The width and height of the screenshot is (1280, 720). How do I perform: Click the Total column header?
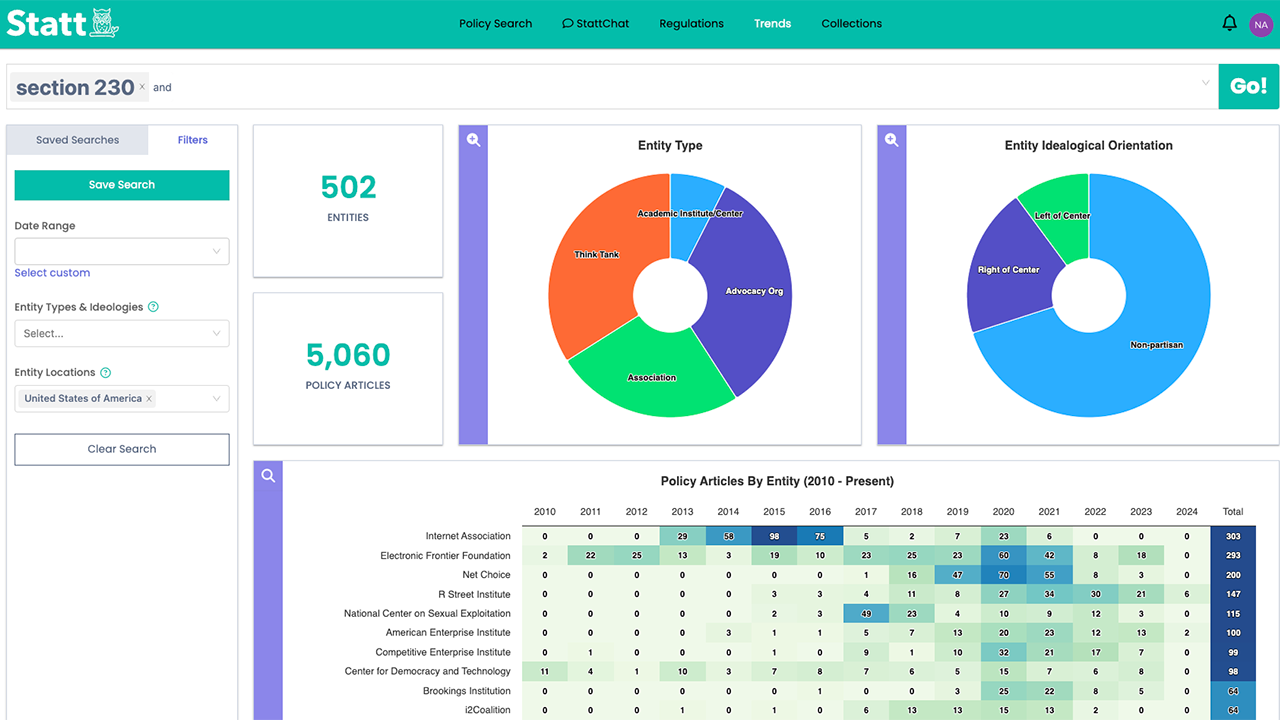tap(1233, 512)
